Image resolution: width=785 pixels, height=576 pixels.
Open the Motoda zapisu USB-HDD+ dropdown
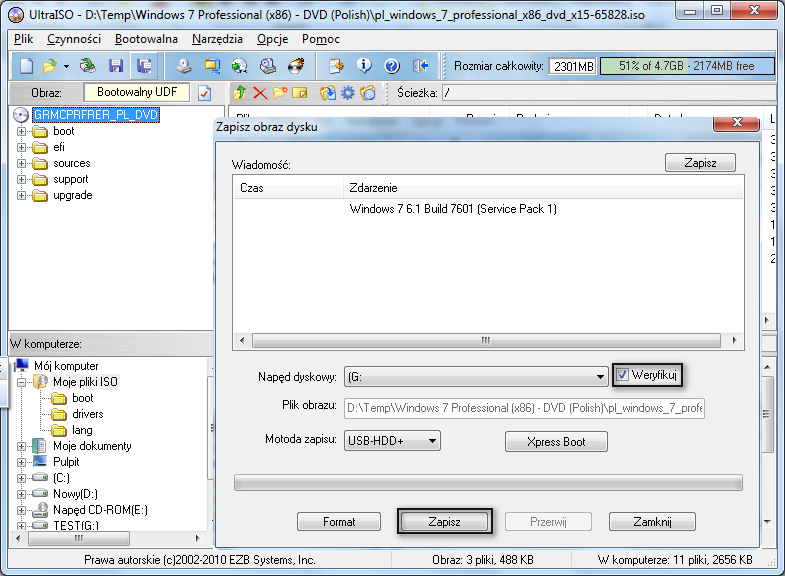432,441
